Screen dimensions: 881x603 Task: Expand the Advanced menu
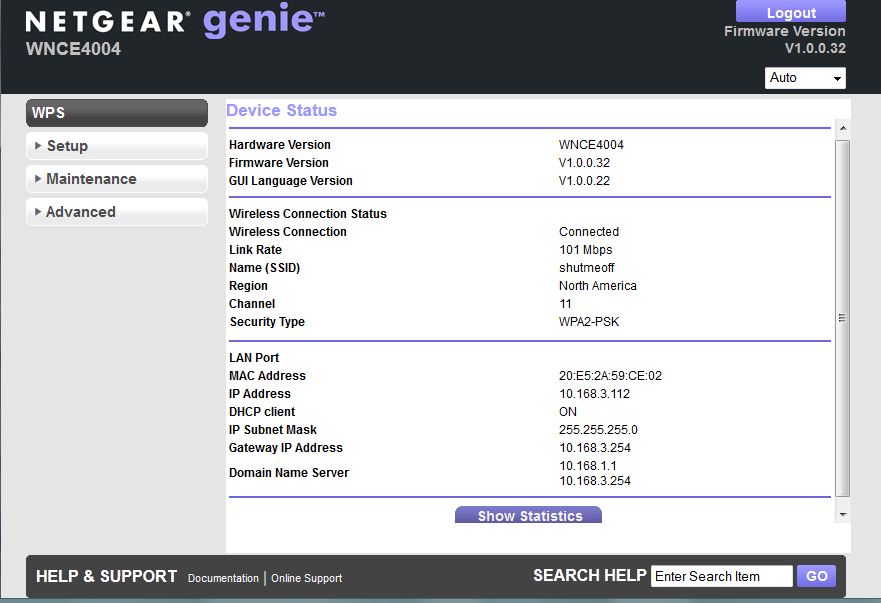(117, 212)
